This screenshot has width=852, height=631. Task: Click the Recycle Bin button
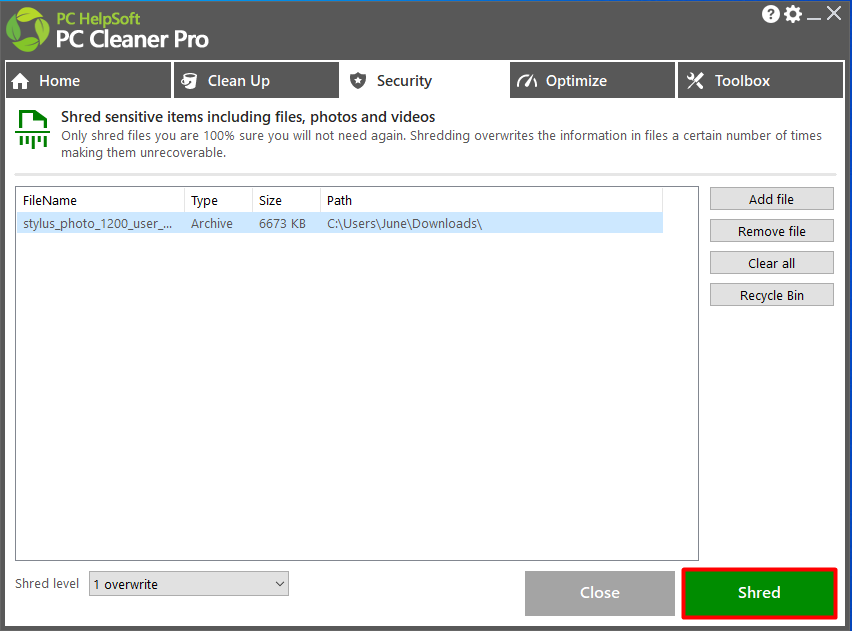point(772,295)
